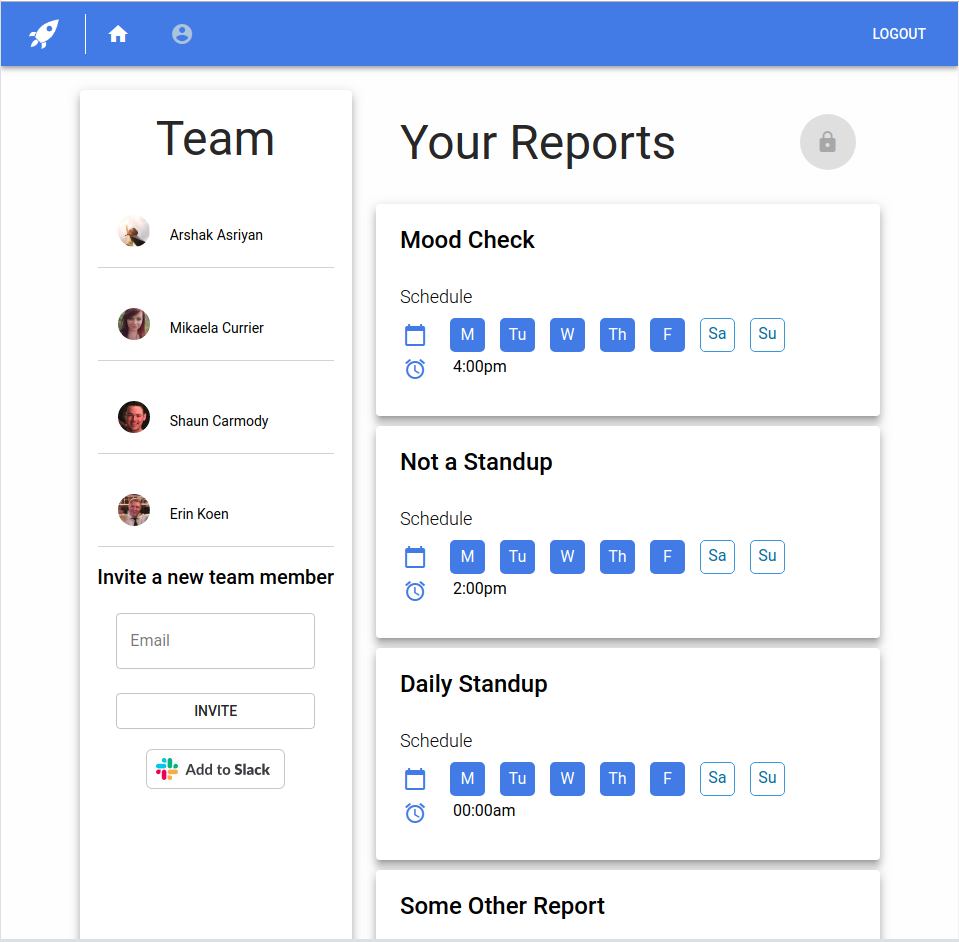Image resolution: width=959 pixels, height=942 pixels.
Task: Toggle Monday in Mood Check schedule
Action: (467, 334)
